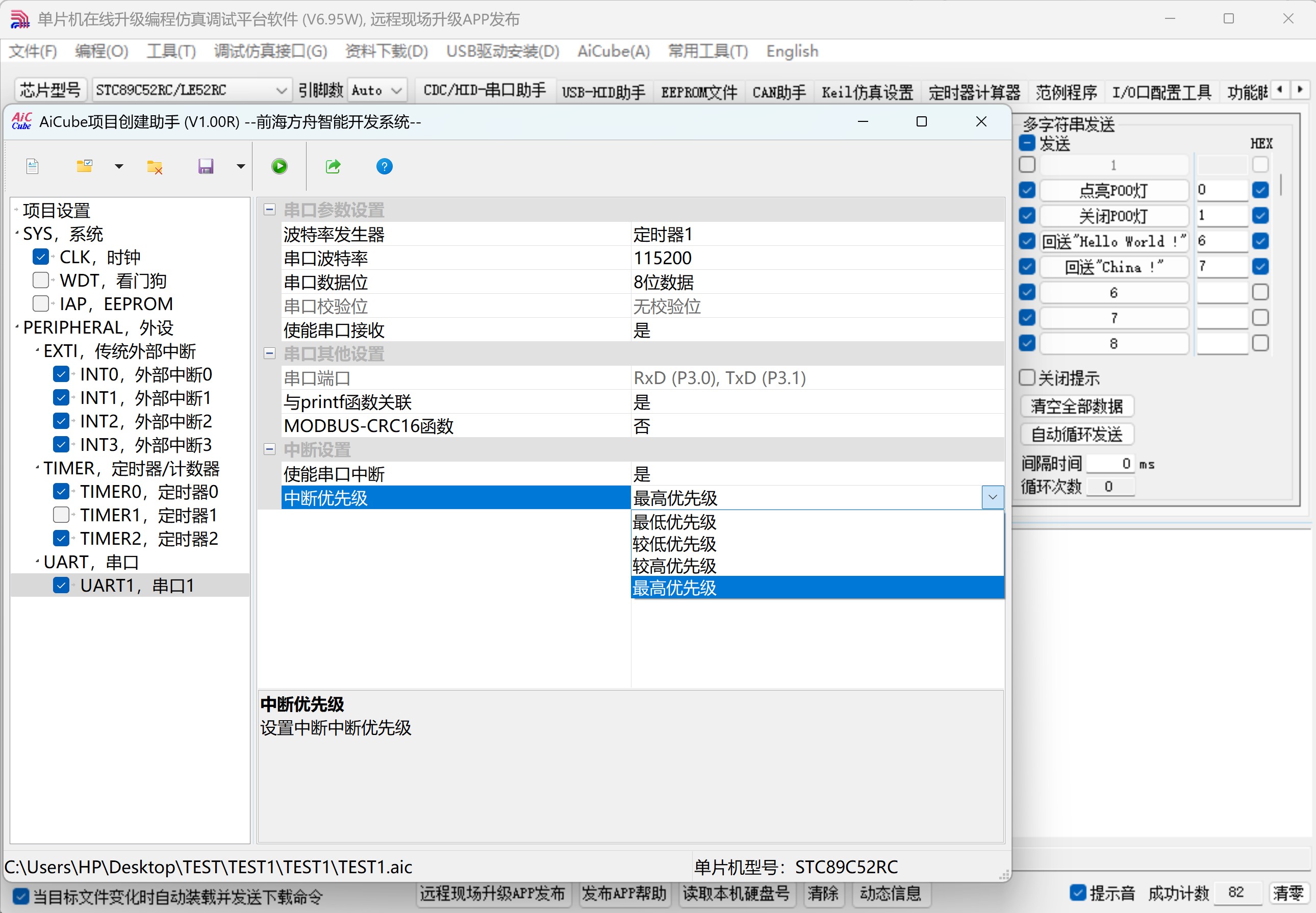
Task: Switch to Keil仿真设置 tab
Action: click(867, 92)
